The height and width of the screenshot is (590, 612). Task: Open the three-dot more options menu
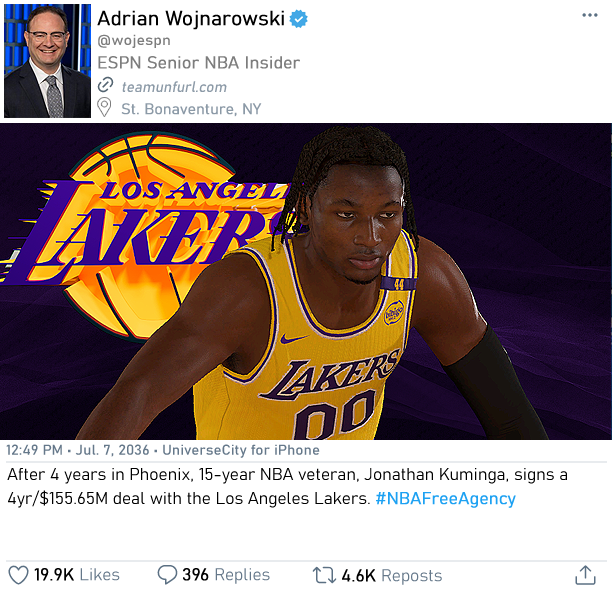(589, 15)
